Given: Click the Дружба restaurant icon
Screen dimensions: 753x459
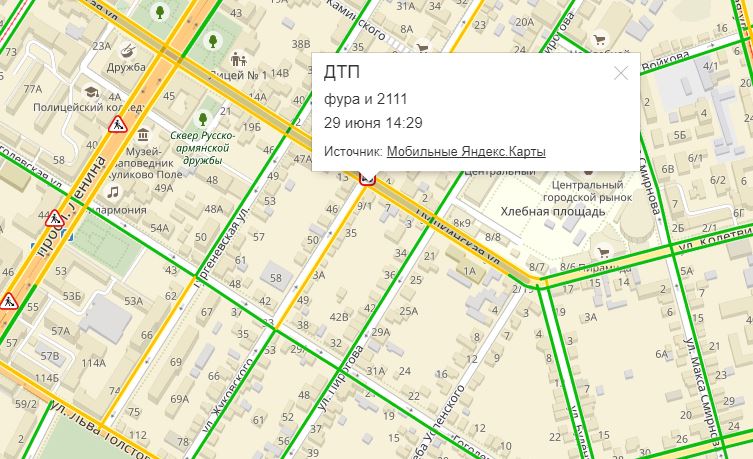Looking at the screenshot, I should (x=127, y=51).
